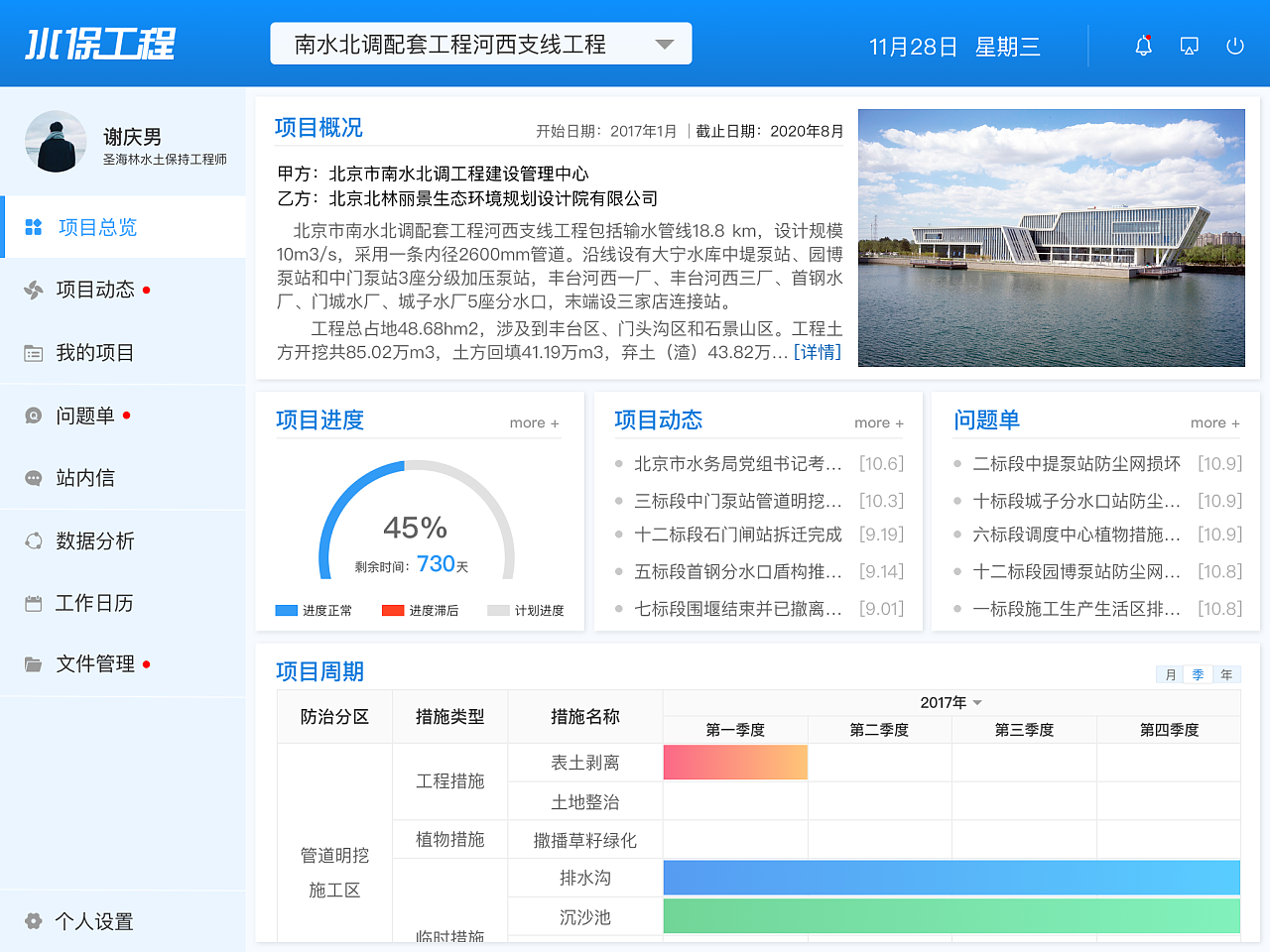Viewport: 1270px width, 952px height.
Task: Click the 土地整治 row label
Action: click(585, 801)
